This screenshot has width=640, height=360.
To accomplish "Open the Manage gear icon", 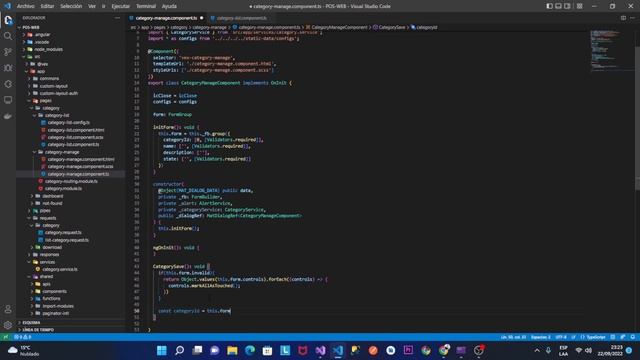I will [8, 325].
